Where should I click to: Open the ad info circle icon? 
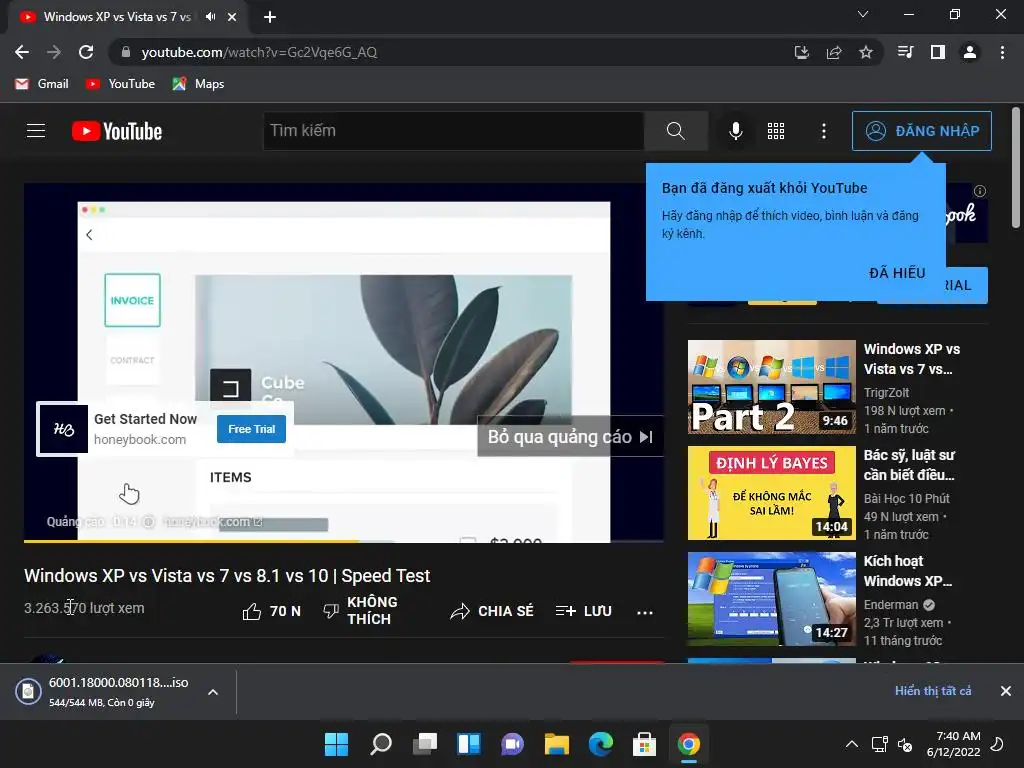[x=980, y=191]
